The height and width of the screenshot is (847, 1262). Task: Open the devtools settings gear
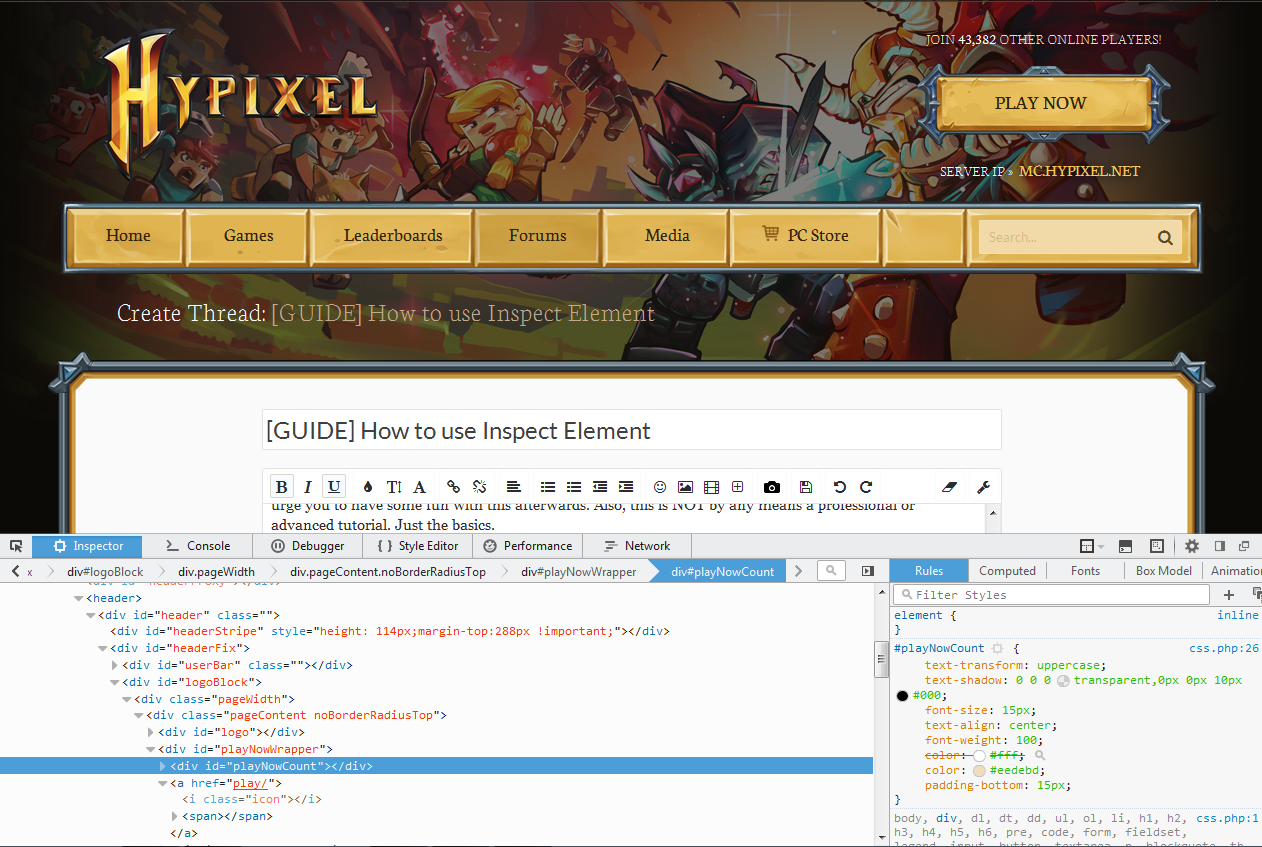click(1192, 546)
